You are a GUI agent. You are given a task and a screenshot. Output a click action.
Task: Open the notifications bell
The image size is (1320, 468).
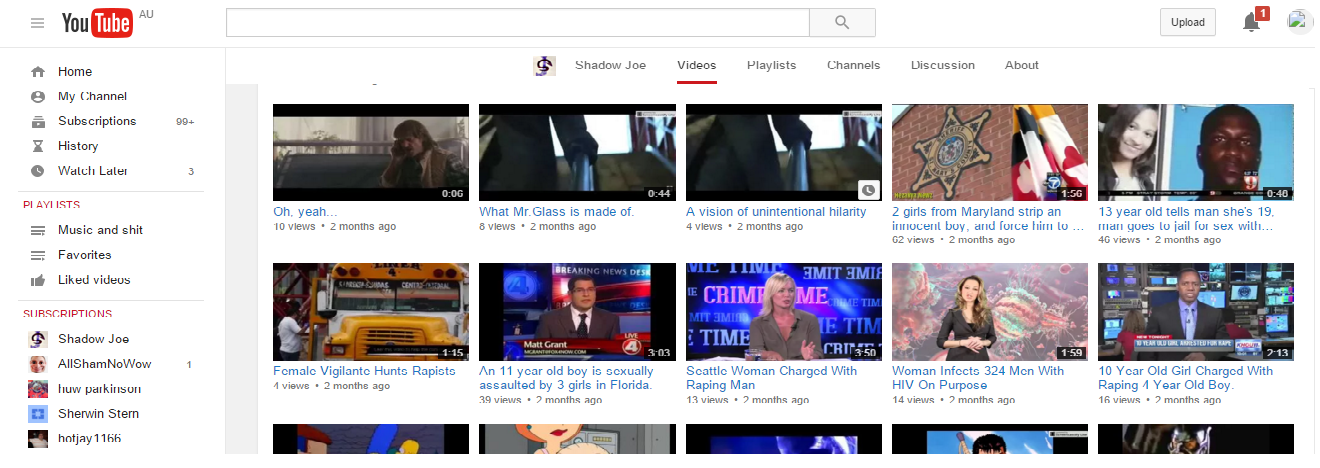click(x=1251, y=23)
